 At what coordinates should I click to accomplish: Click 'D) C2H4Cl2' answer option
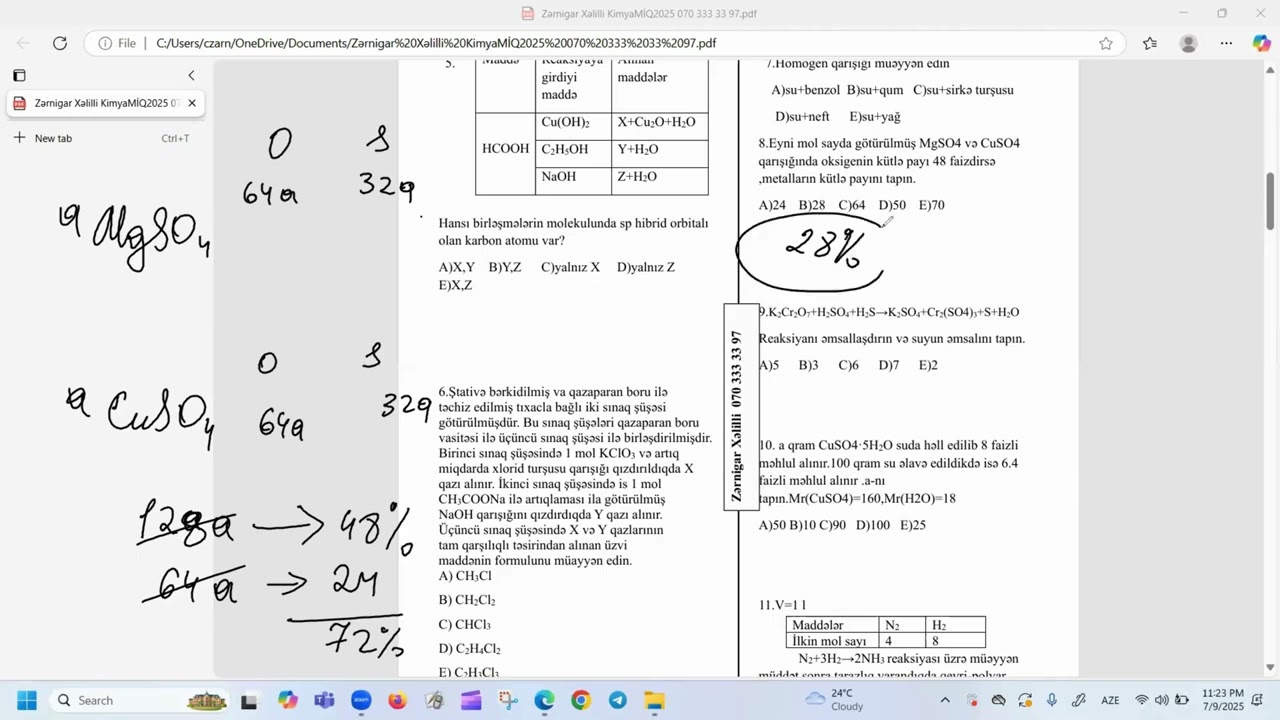(x=469, y=649)
